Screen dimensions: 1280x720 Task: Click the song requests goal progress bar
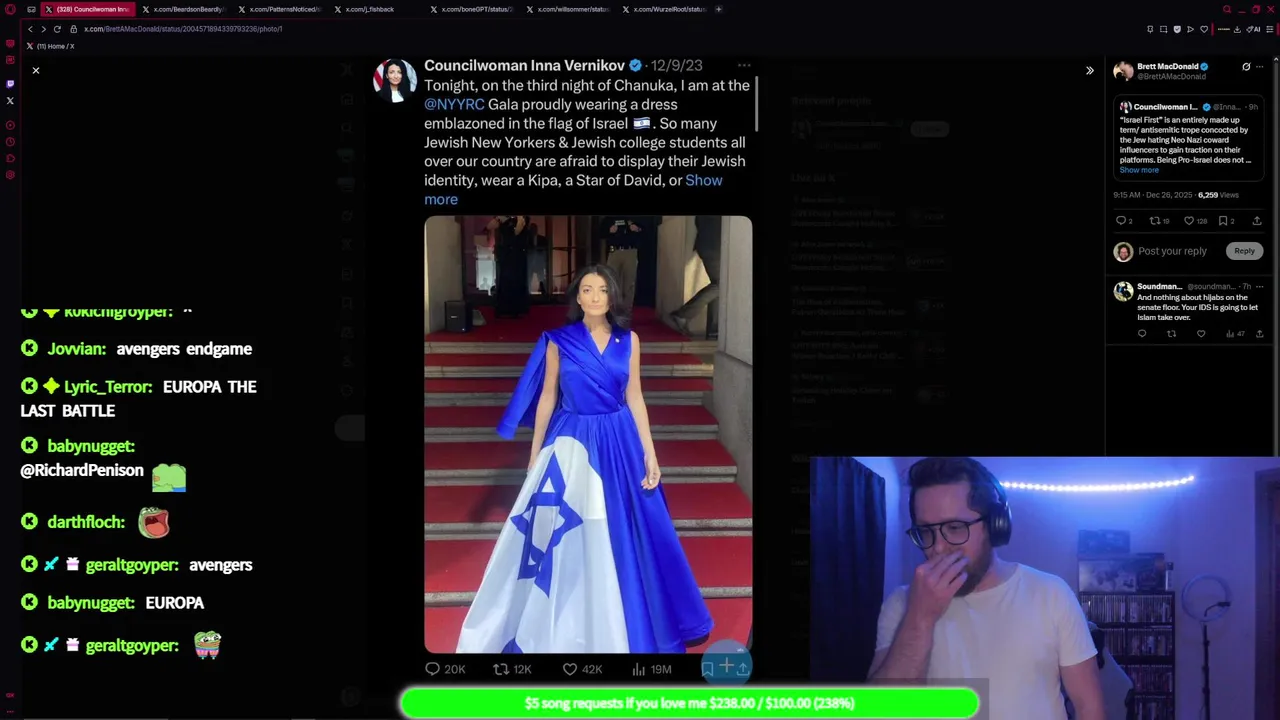coord(689,703)
